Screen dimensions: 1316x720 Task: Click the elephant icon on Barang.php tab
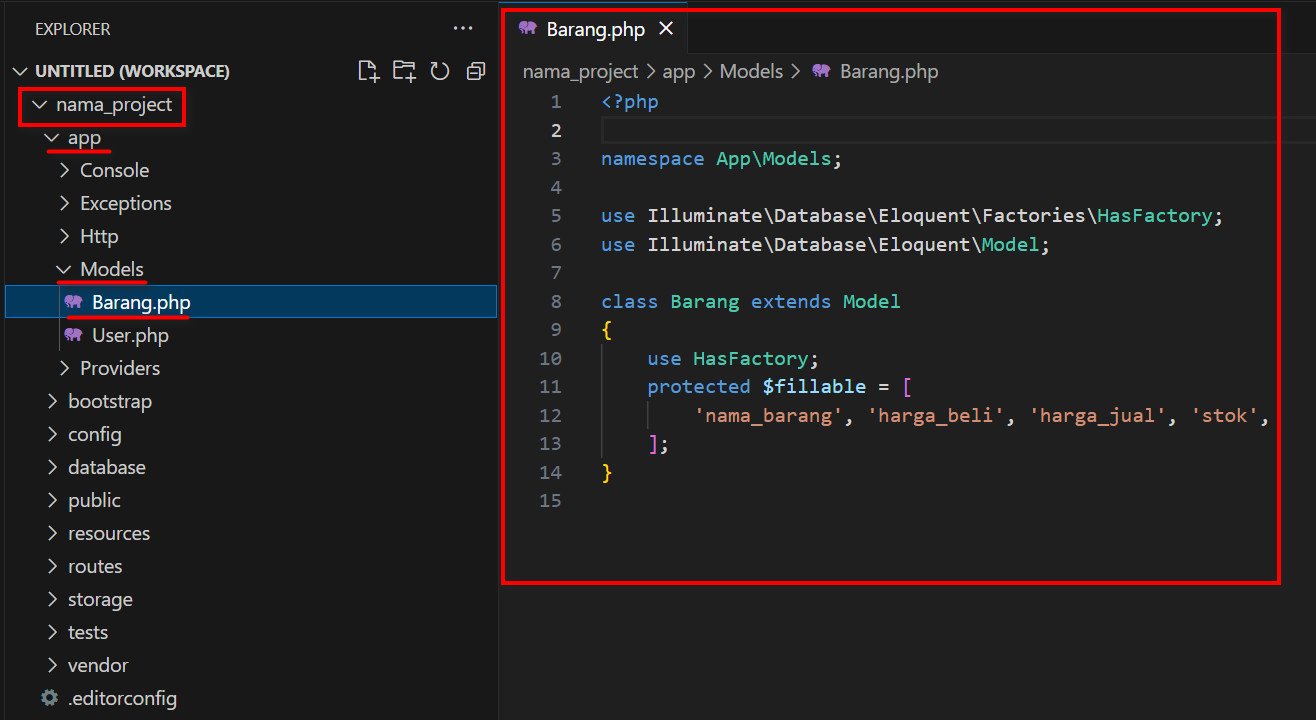pos(528,29)
